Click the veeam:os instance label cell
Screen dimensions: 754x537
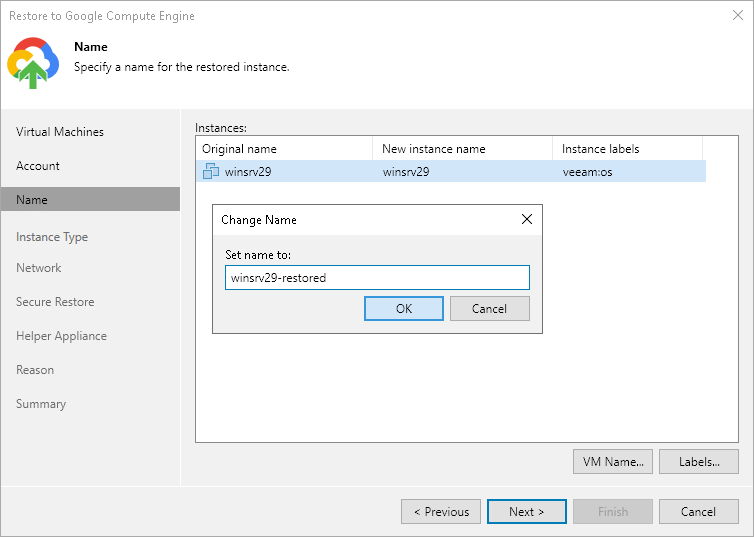pos(587,172)
